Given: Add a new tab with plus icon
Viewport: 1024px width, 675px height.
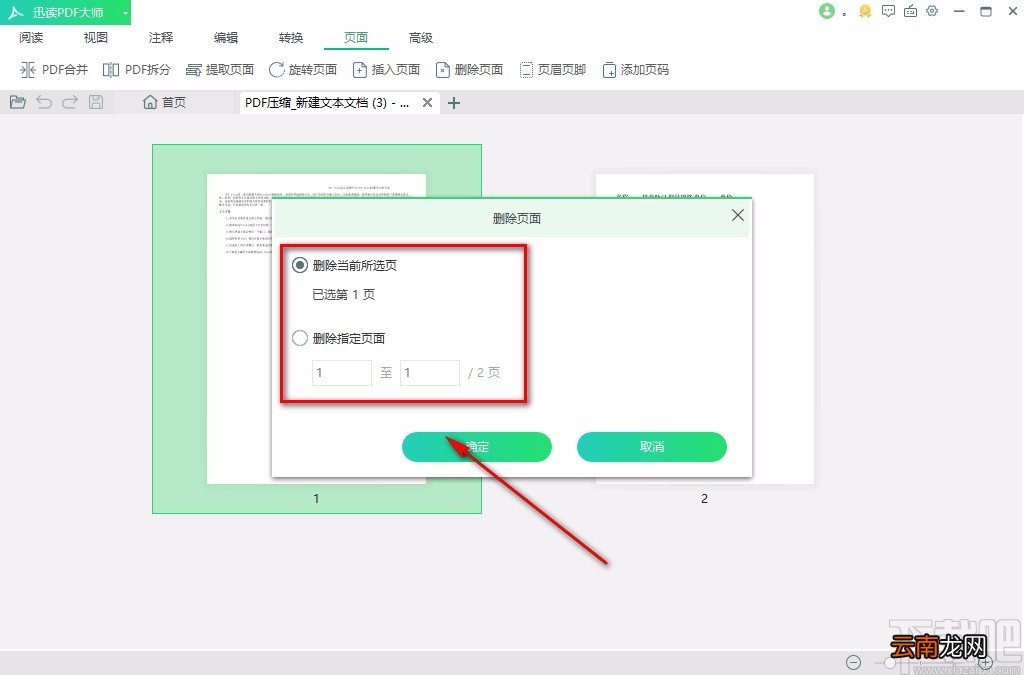Looking at the screenshot, I should tap(454, 102).
